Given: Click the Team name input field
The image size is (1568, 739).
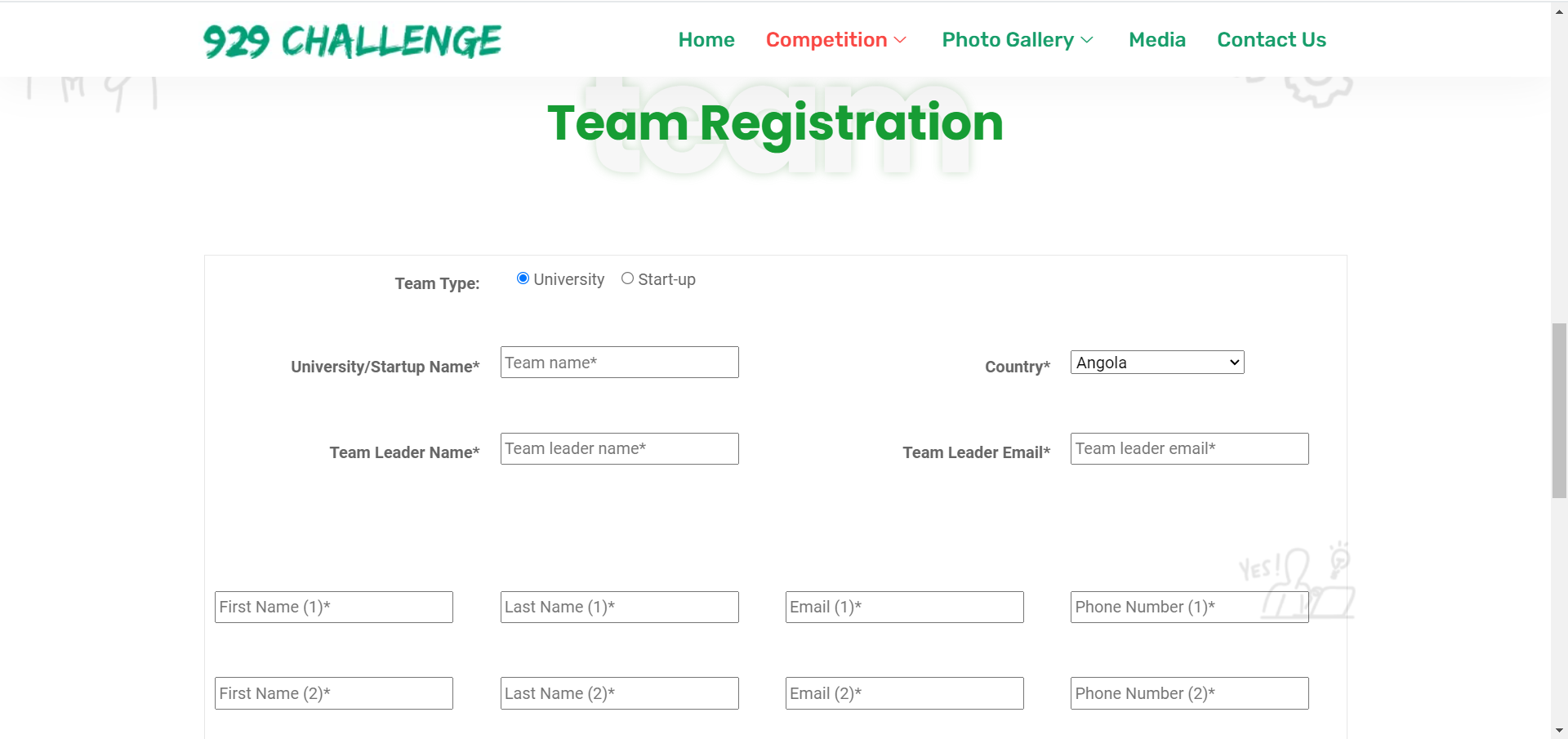Looking at the screenshot, I should [619, 363].
